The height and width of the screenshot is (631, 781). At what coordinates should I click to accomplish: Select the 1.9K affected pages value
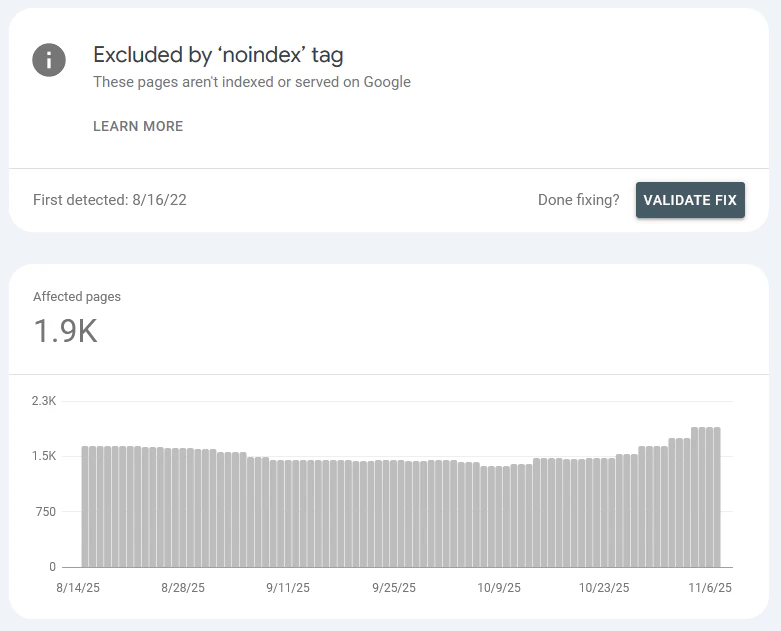click(66, 331)
